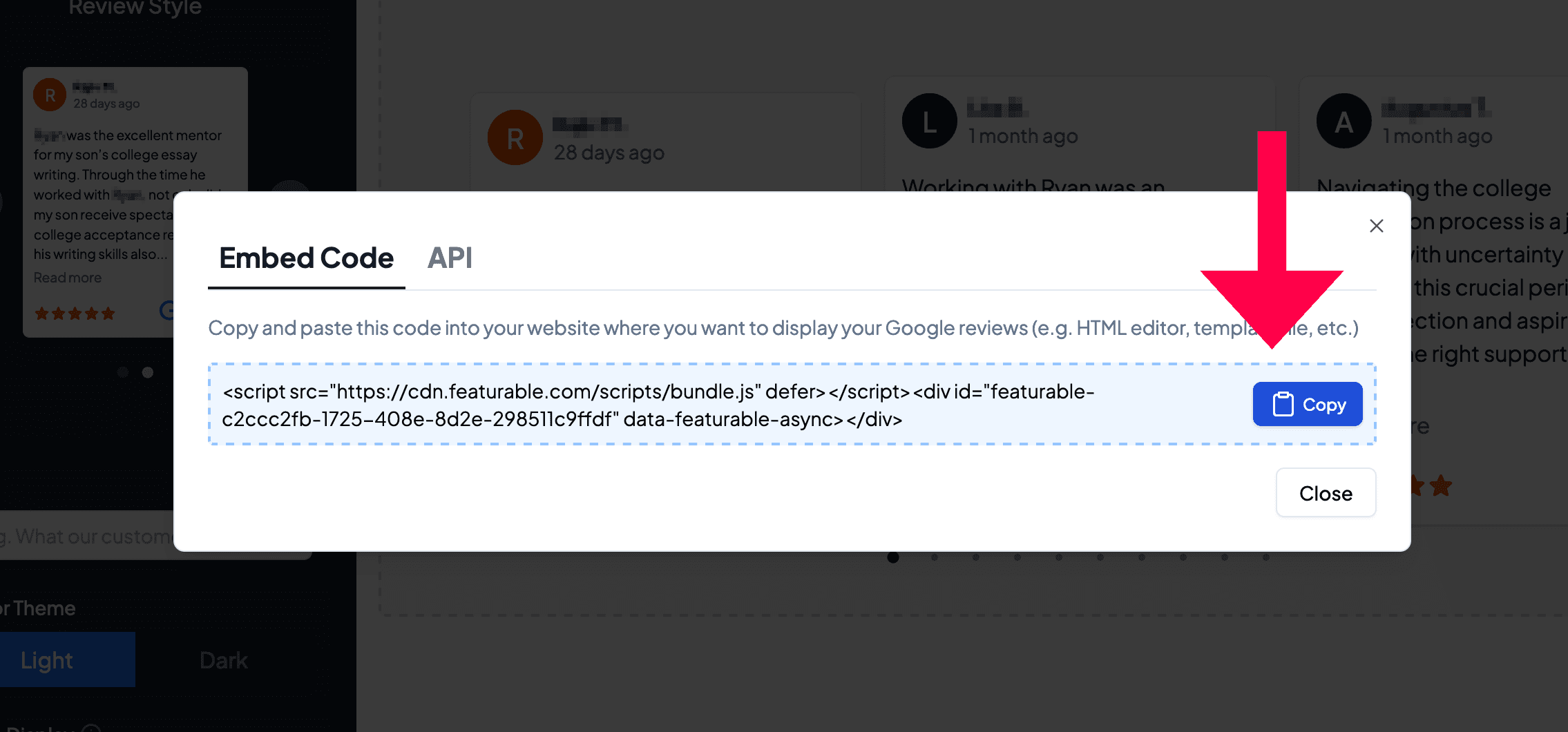This screenshot has height=732, width=1568.
Task: Click the R avatar on 28 days ago card
Action: point(515,138)
